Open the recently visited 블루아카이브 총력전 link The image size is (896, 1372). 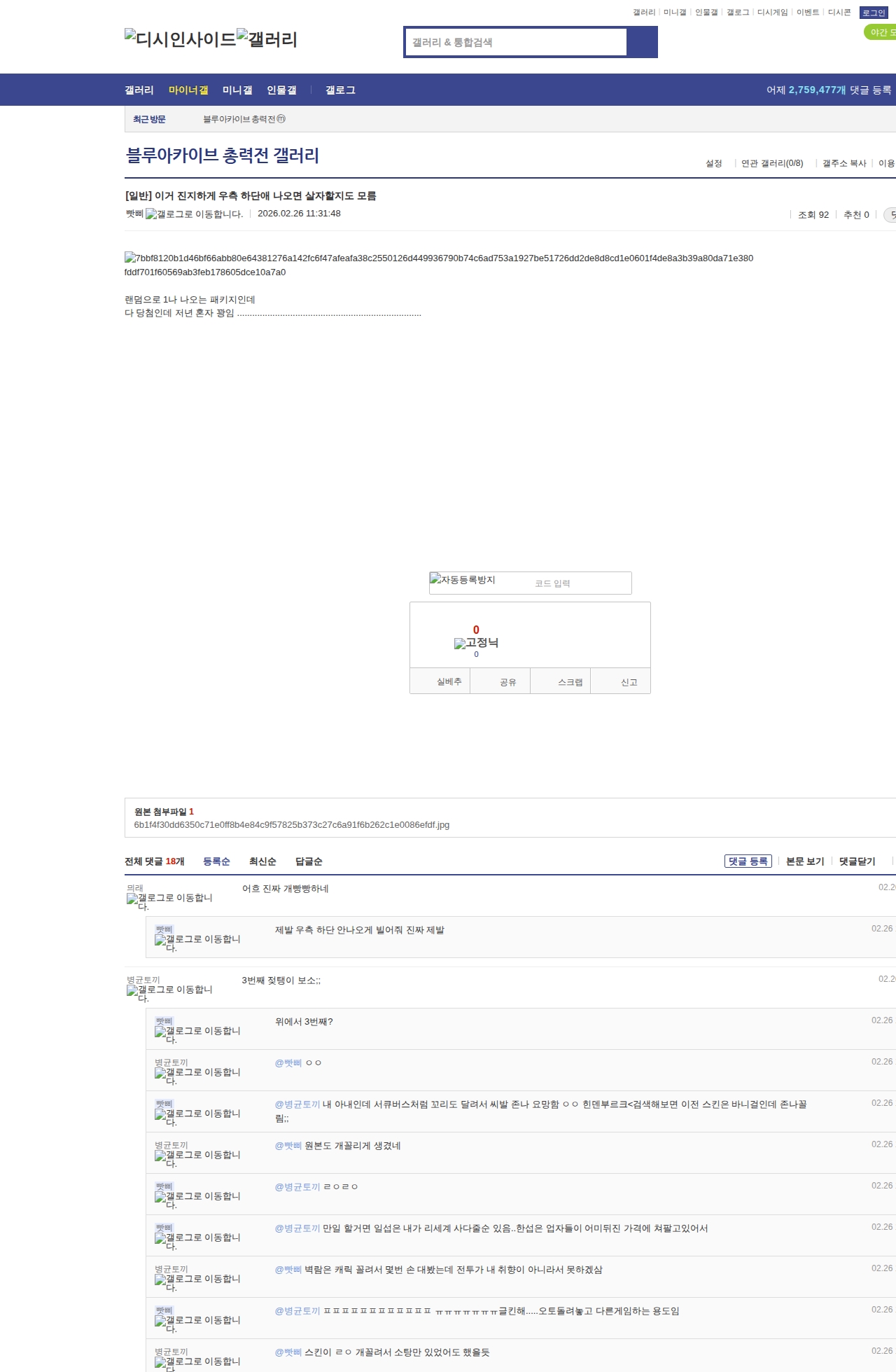click(x=244, y=119)
